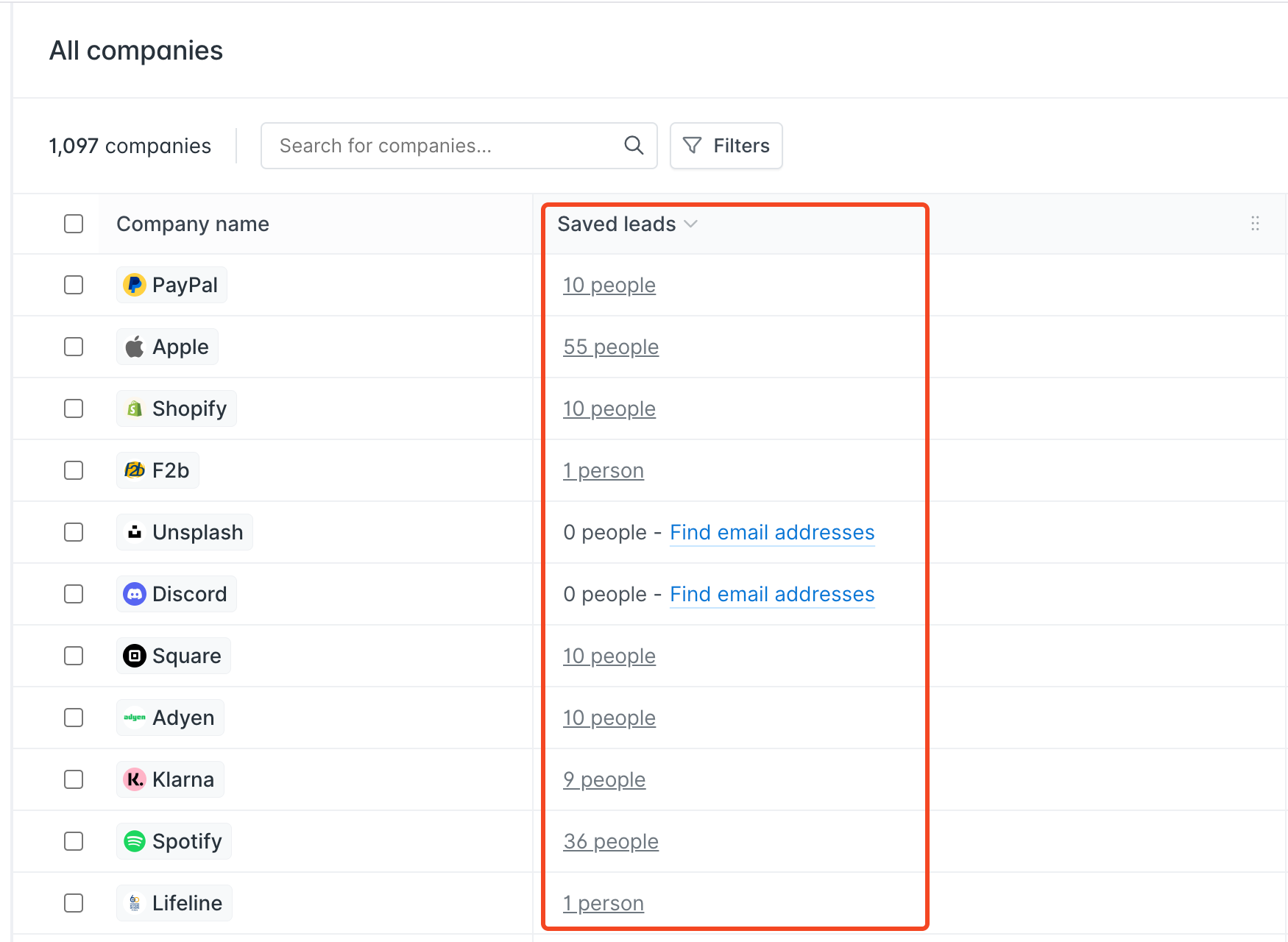Viewport: 1288px width, 942px height.
Task: Click the Adyen logo icon
Action: 135,718
